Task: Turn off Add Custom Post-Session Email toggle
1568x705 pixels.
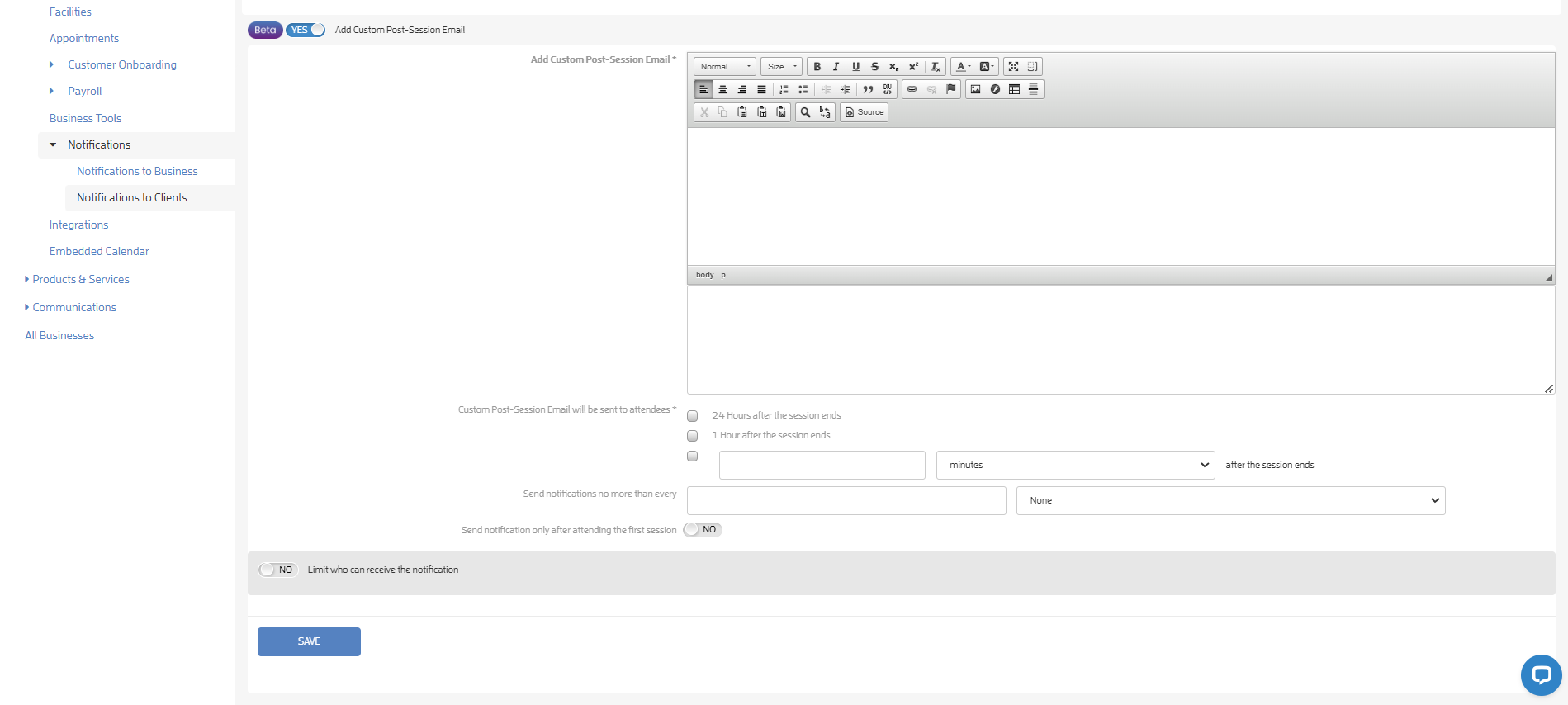Action: 306,30
